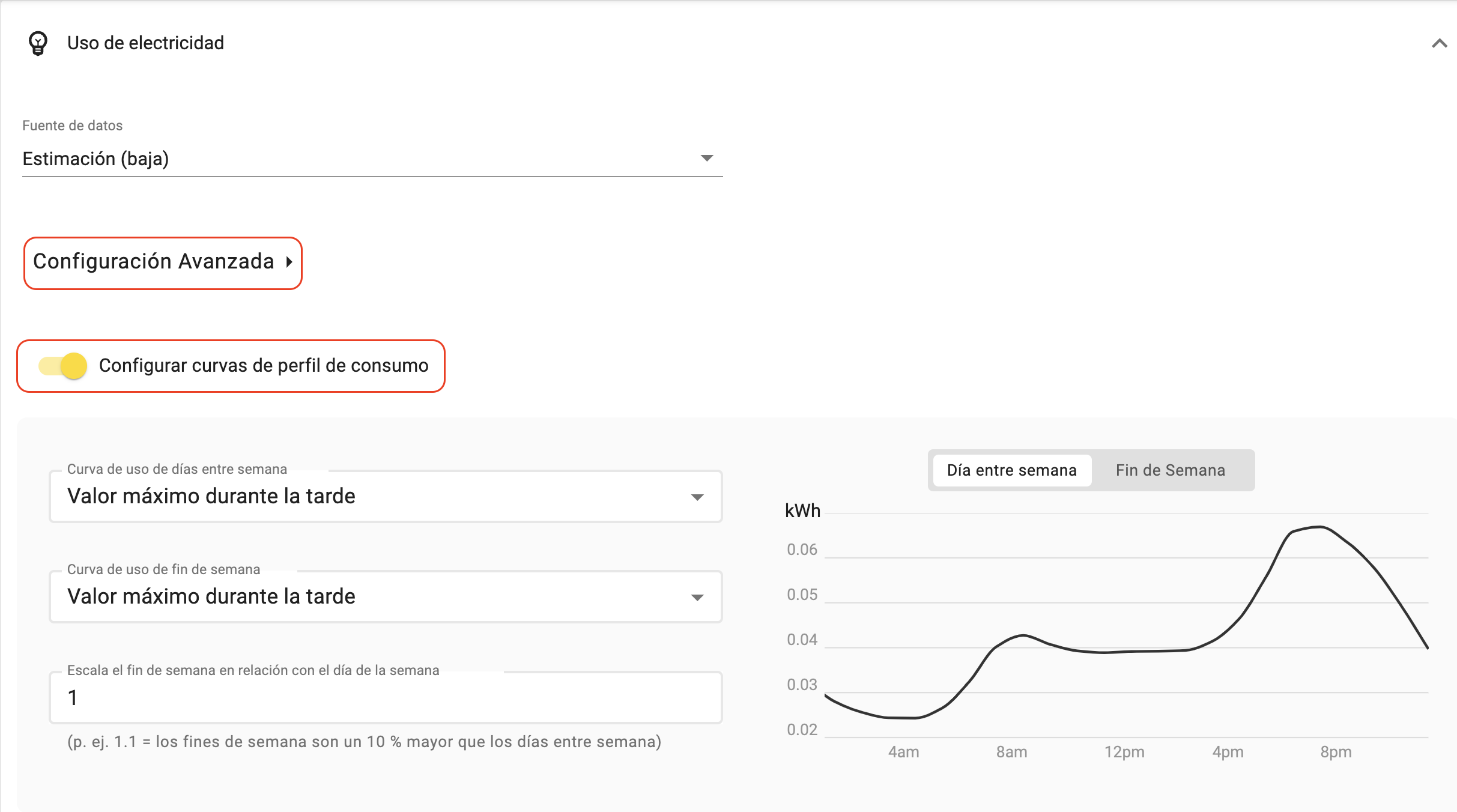Toggle Configurar curvas de perfil de consumo
The height and width of the screenshot is (812, 1457).
(x=63, y=366)
